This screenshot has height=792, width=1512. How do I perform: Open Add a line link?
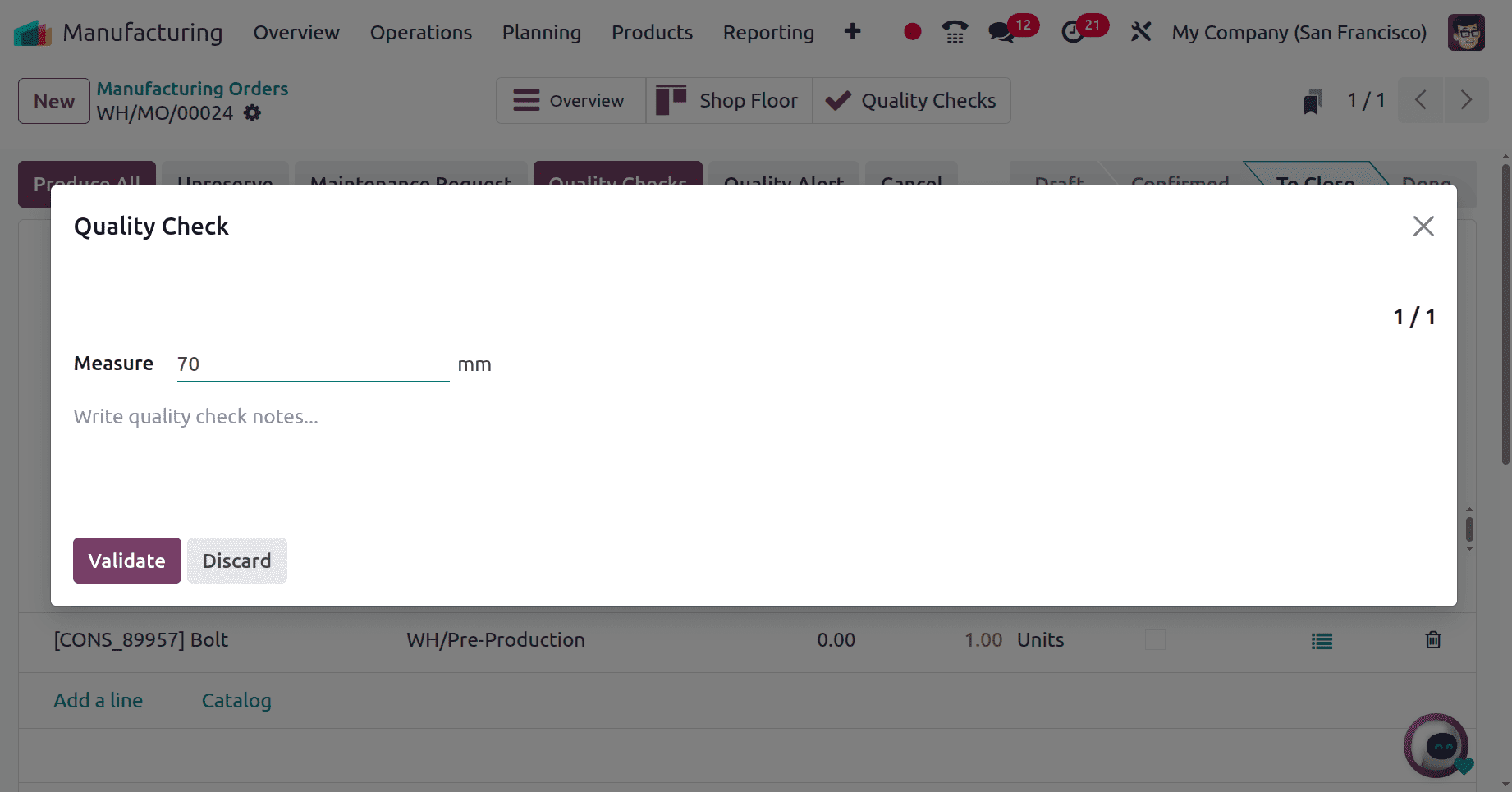tap(98, 700)
